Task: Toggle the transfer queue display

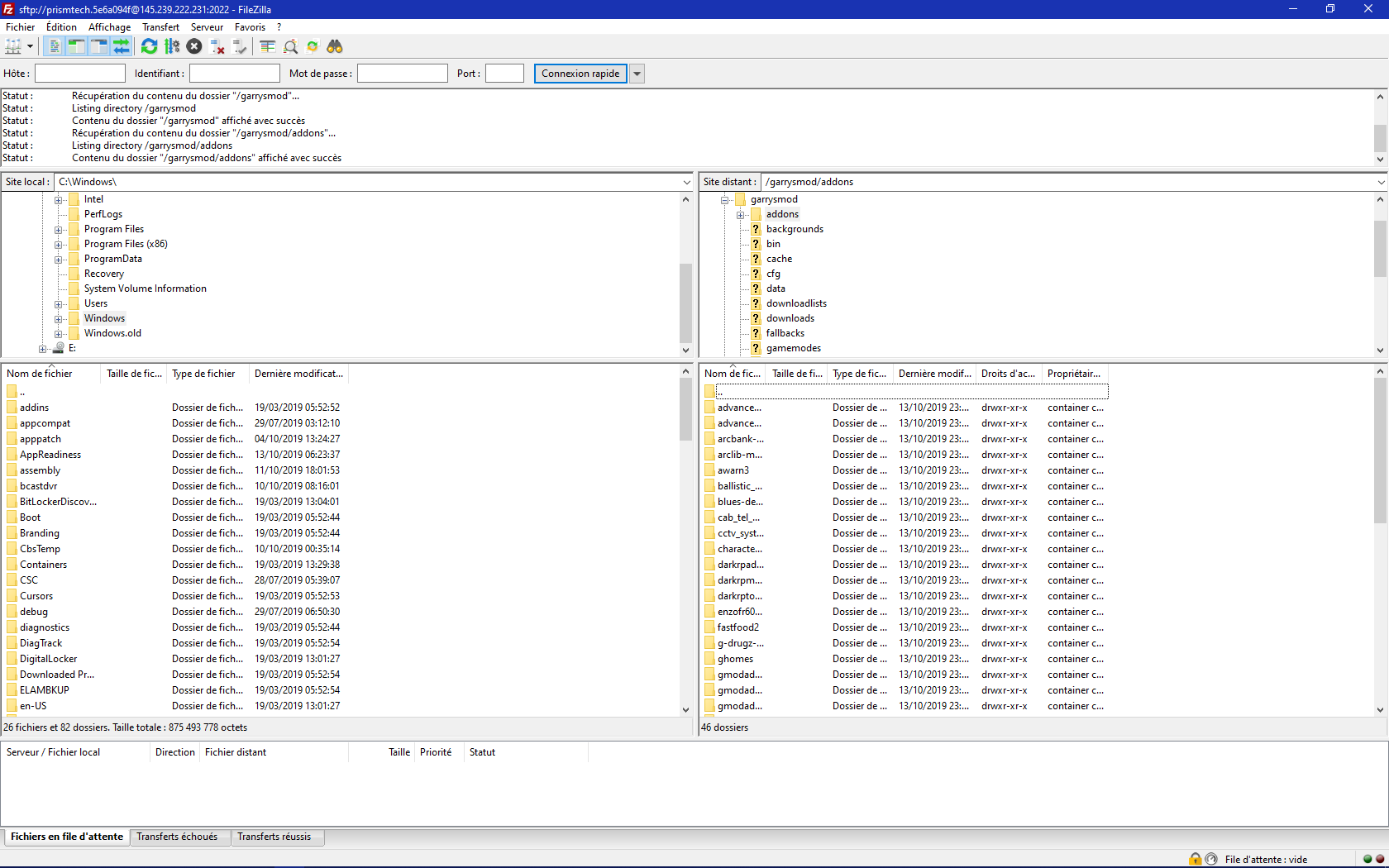Action: (x=121, y=46)
